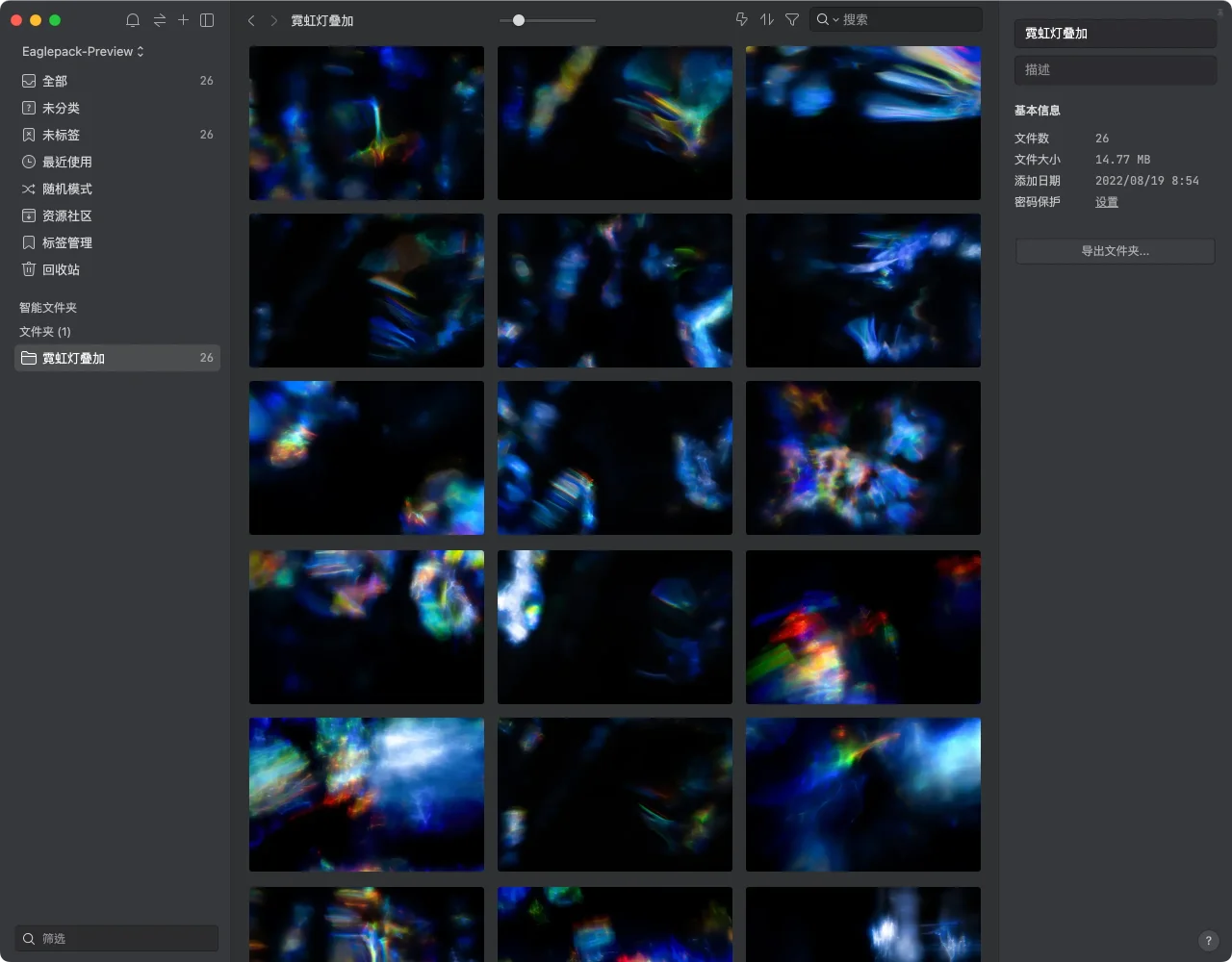Select fourth row right red-streak thumbnail

[x=863, y=627]
